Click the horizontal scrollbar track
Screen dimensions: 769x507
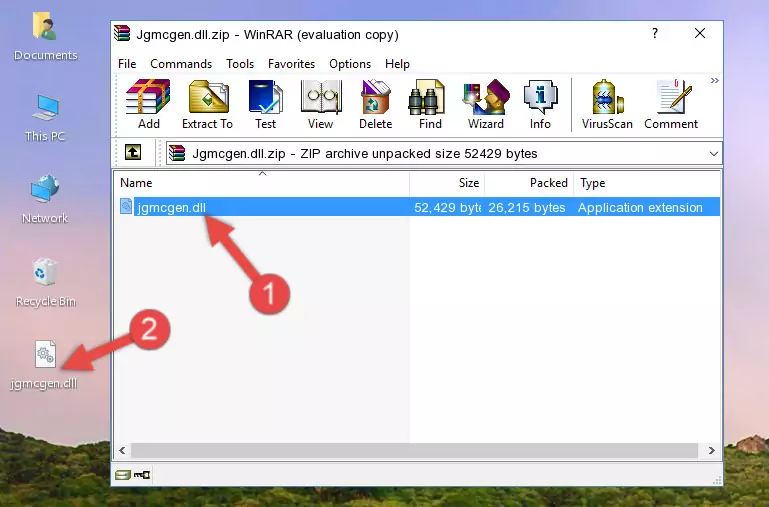[x=414, y=450]
